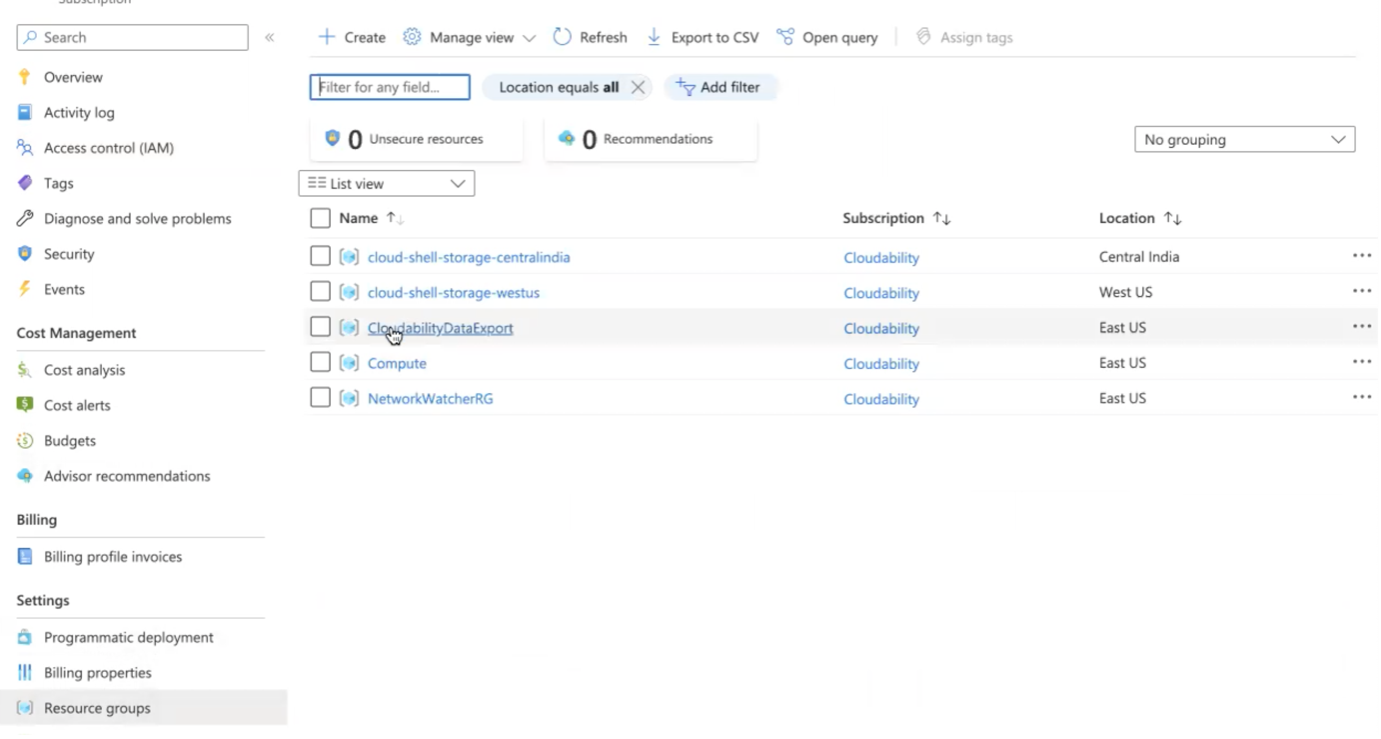Click Export to CSV
Screen dimensions: 1381x739
click(702, 37)
